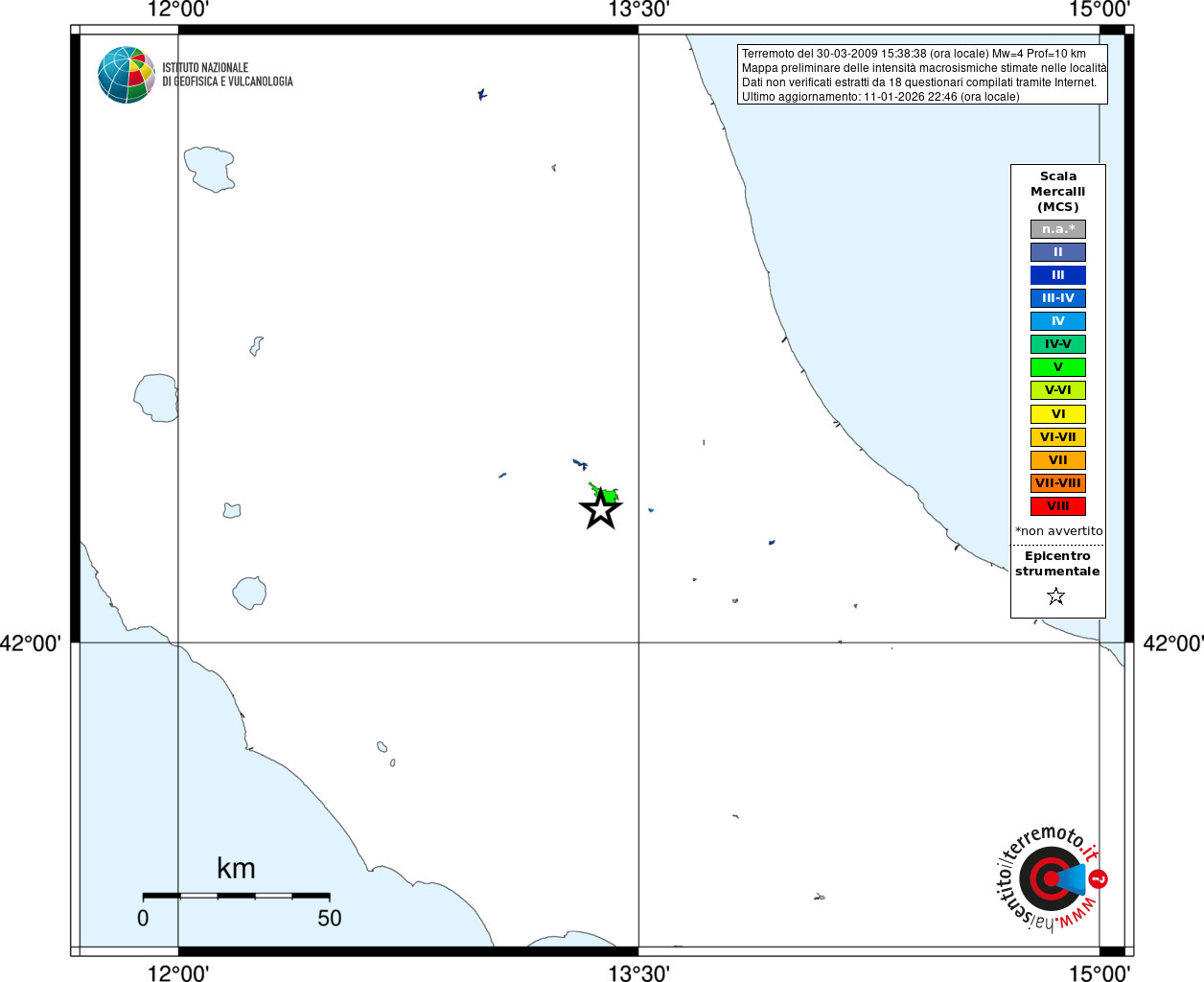The height and width of the screenshot is (982, 1204).
Task: Select the IV-V legend swatch
Action: 1058,344
